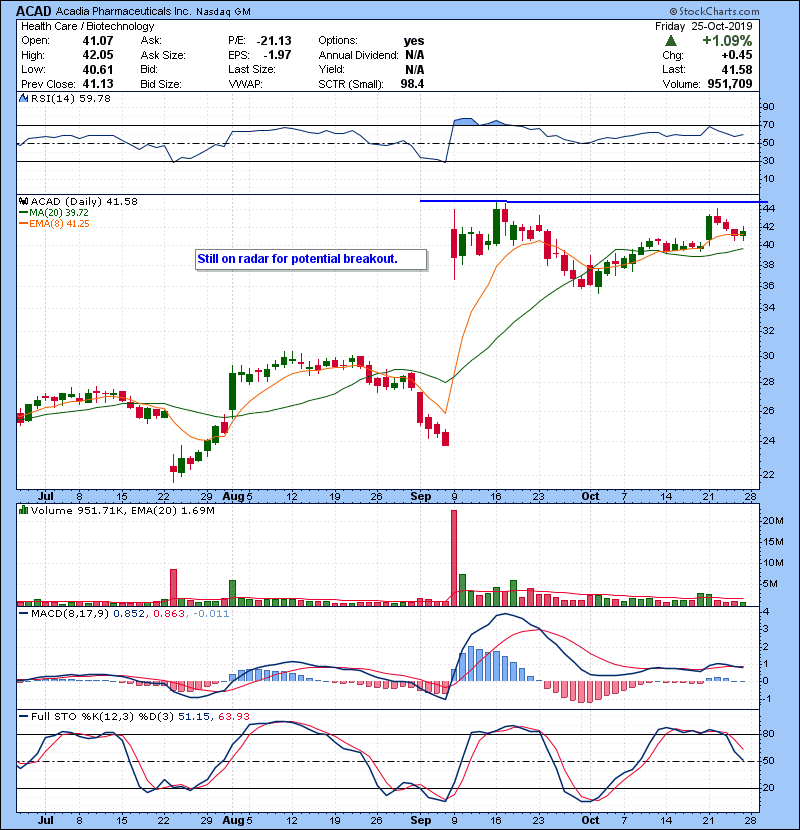The height and width of the screenshot is (830, 800).
Task: Click the candlestick icon next to ACAD (Daily)
Action: pos(23,202)
